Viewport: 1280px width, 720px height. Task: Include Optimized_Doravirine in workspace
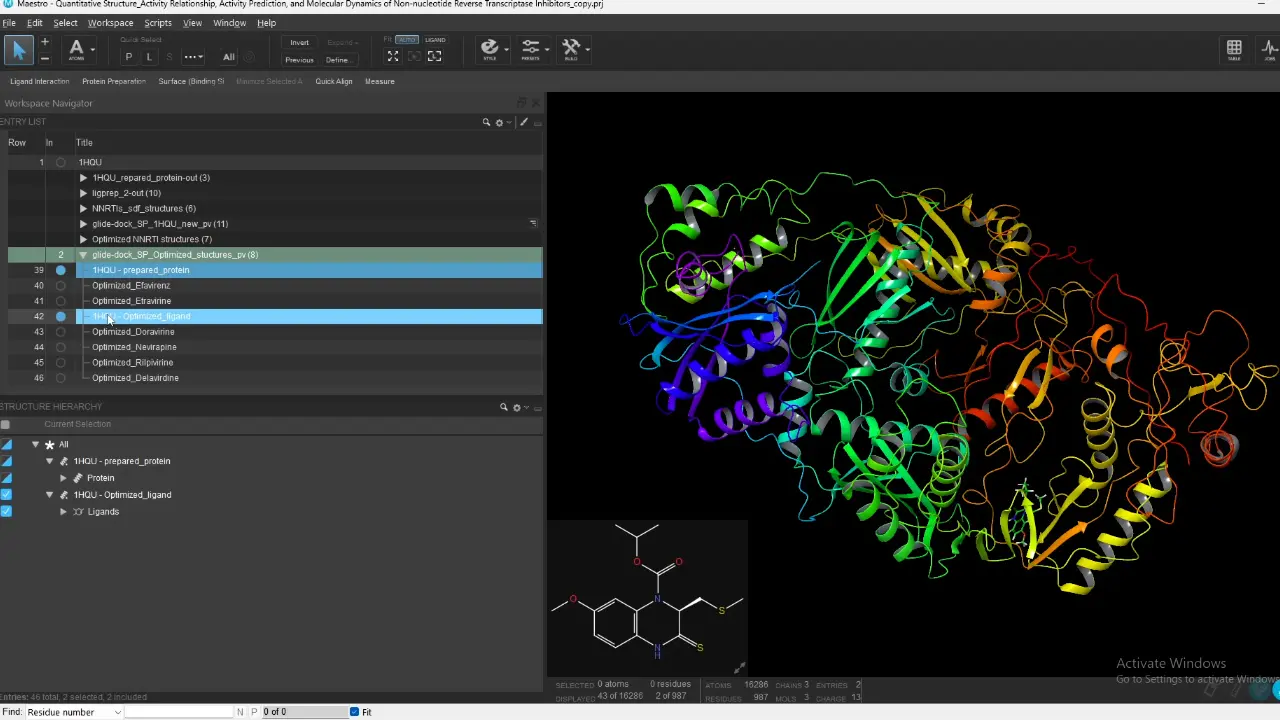[61, 332]
